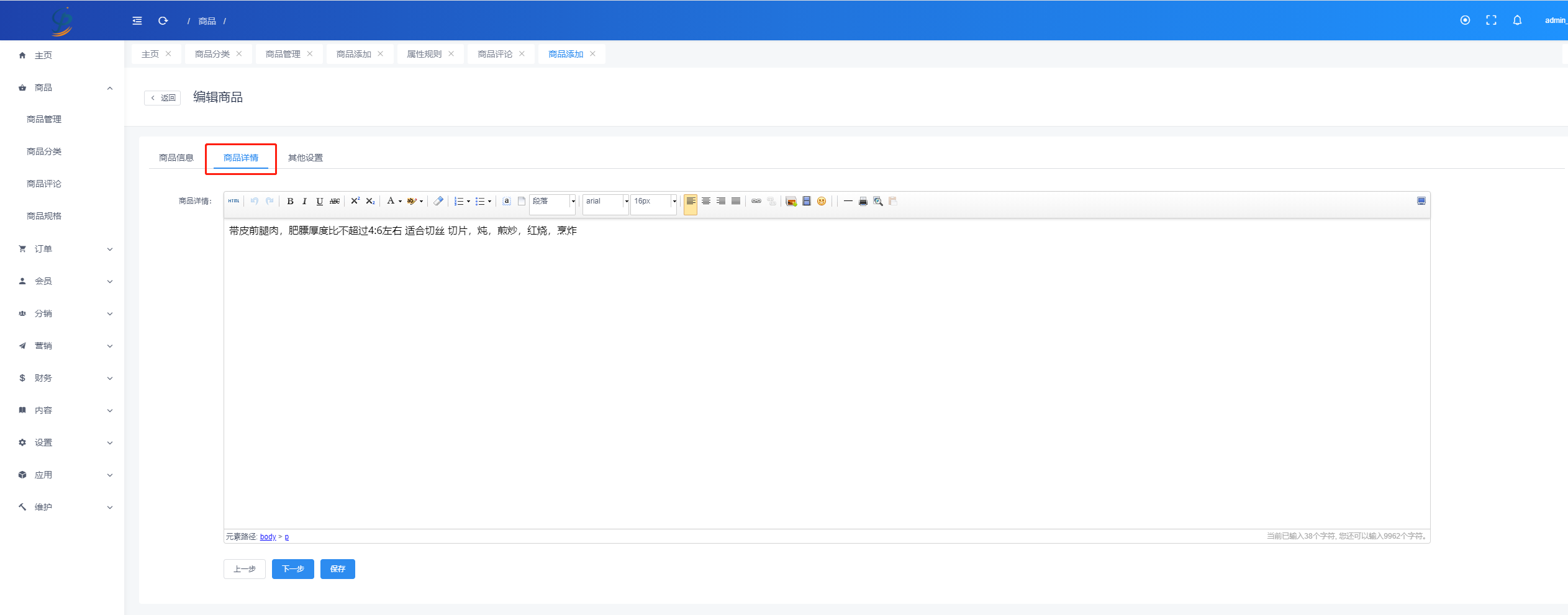The image size is (1568, 615).
Task: Select center text alignment
Action: click(706, 201)
